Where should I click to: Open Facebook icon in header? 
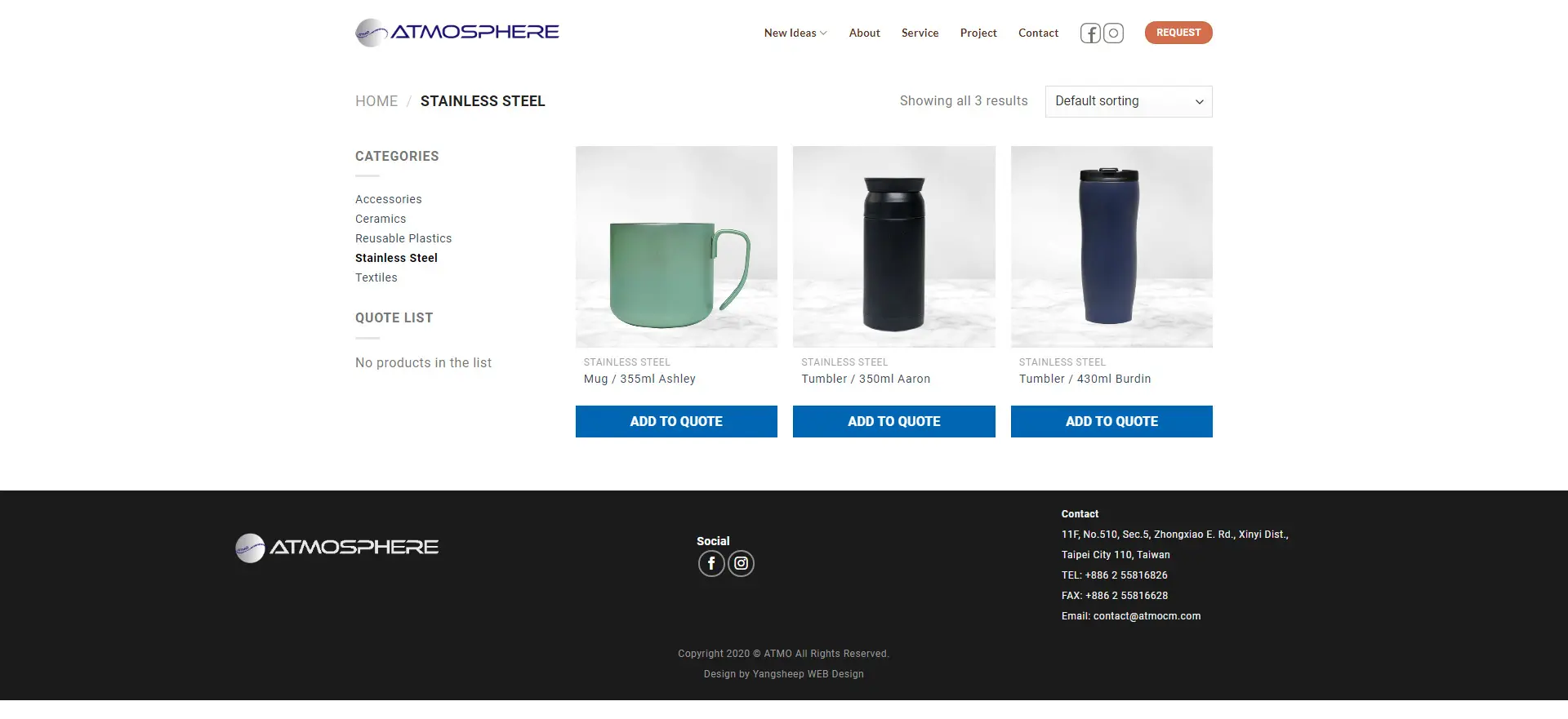[x=1090, y=33]
